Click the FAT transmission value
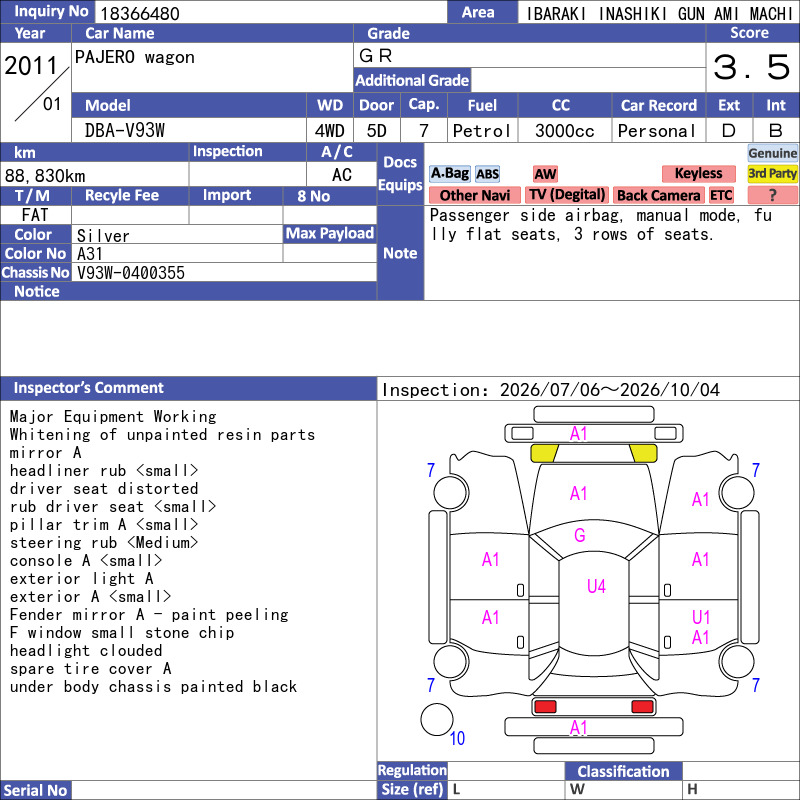Viewport: 800px width, 800px height. pyautogui.click(x=35, y=215)
